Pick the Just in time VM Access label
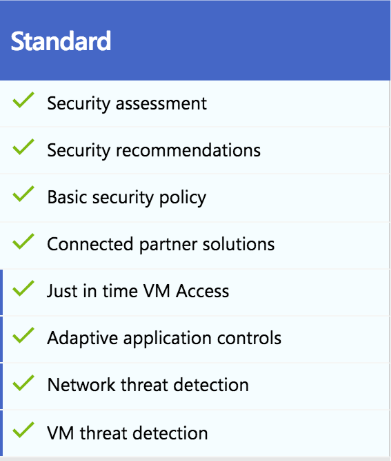Image resolution: width=391 pixels, height=461 pixels. (138, 291)
